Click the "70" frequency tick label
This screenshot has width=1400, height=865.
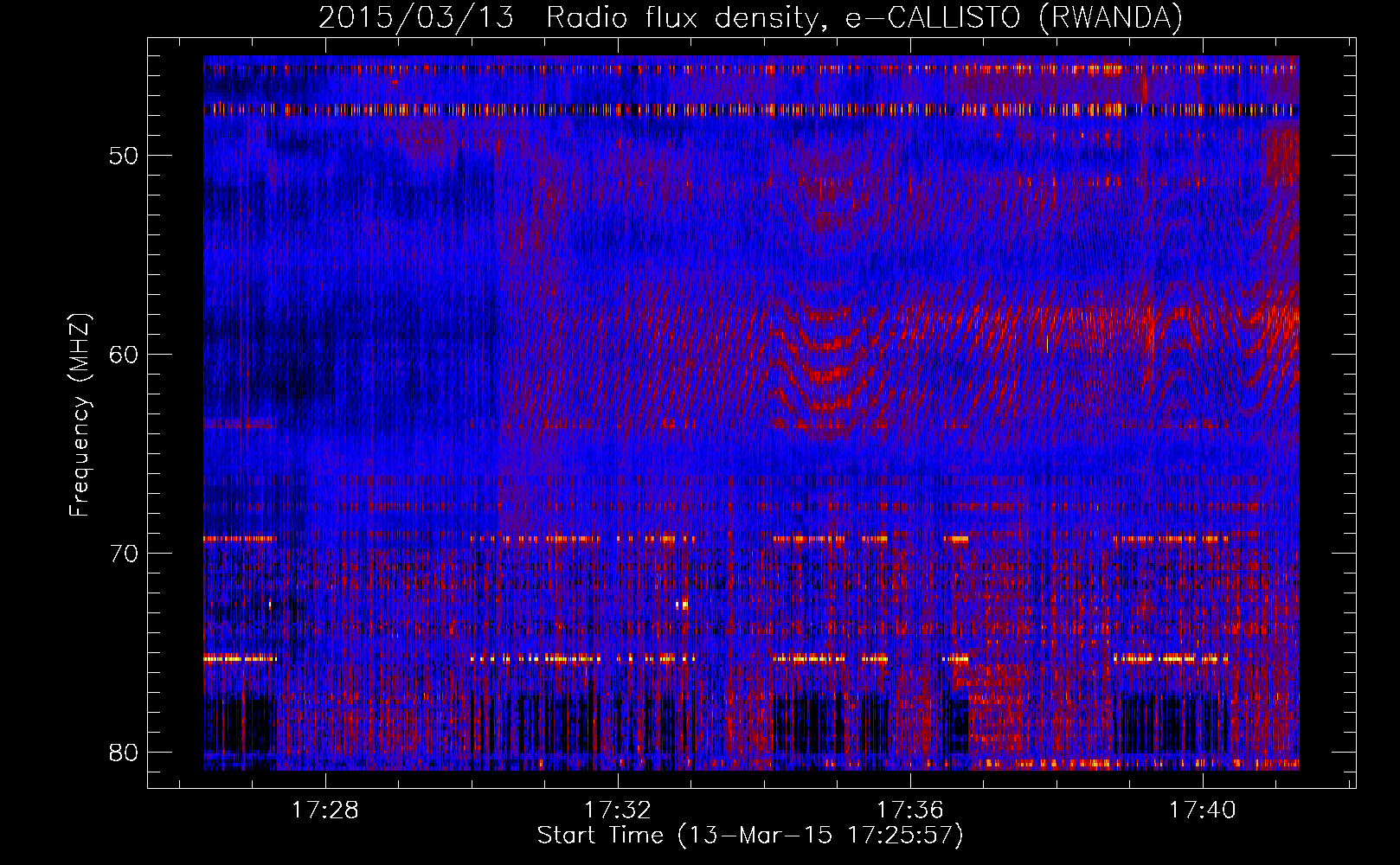click(x=124, y=554)
